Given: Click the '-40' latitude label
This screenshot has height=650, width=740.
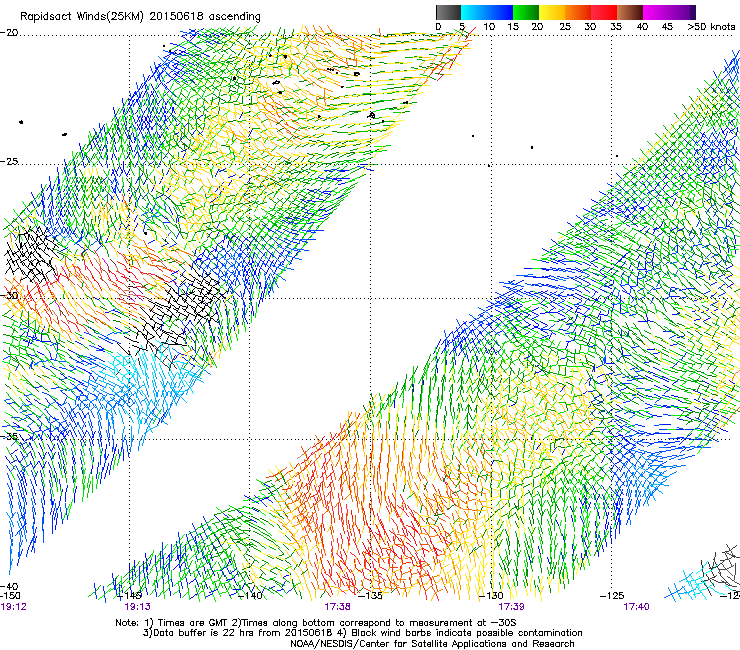Looking at the screenshot, I should (x=9, y=587).
